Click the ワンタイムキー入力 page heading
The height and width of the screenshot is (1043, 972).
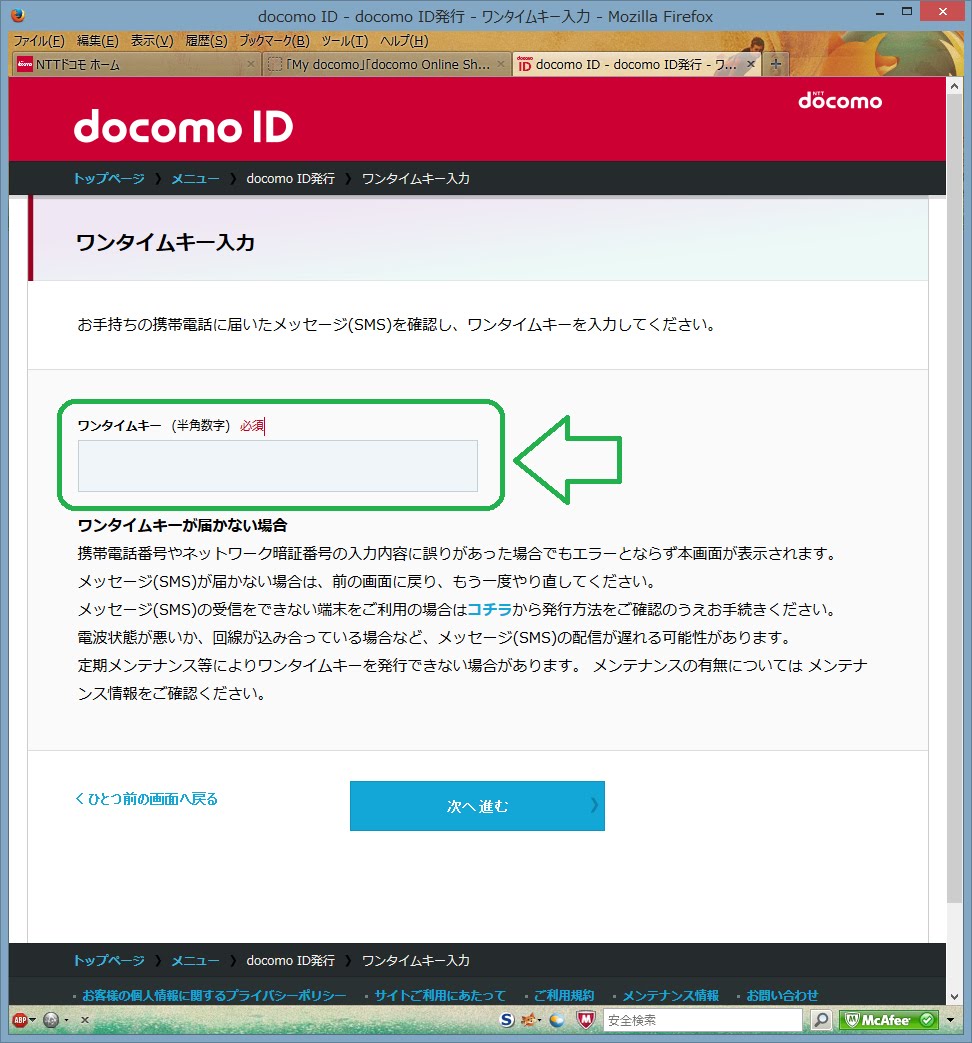[165, 242]
